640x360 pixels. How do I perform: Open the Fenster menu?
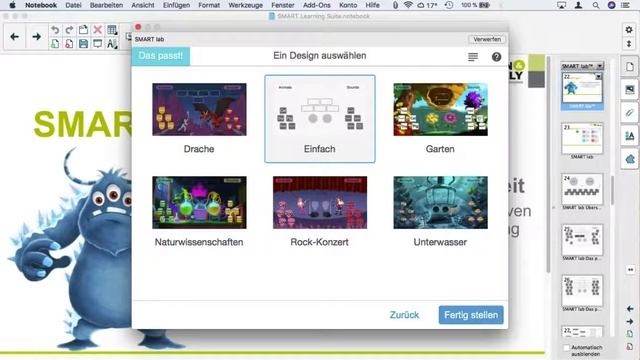pos(283,5)
